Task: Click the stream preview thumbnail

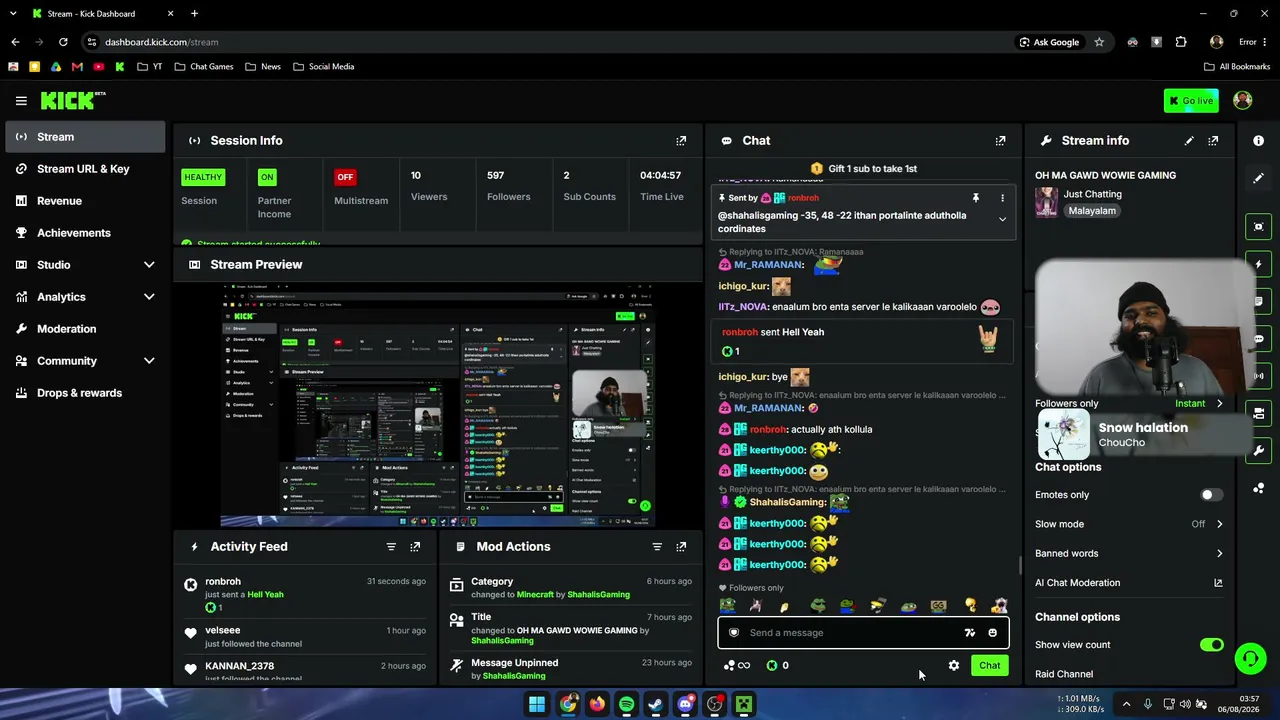Action: coord(438,405)
